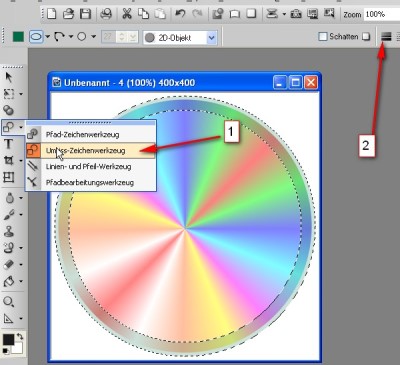This screenshot has width=400, height=365.
Task: Choose Pfadbearbeitungswerkzeug from the flyout menu
Action: [x=91, y=183]
